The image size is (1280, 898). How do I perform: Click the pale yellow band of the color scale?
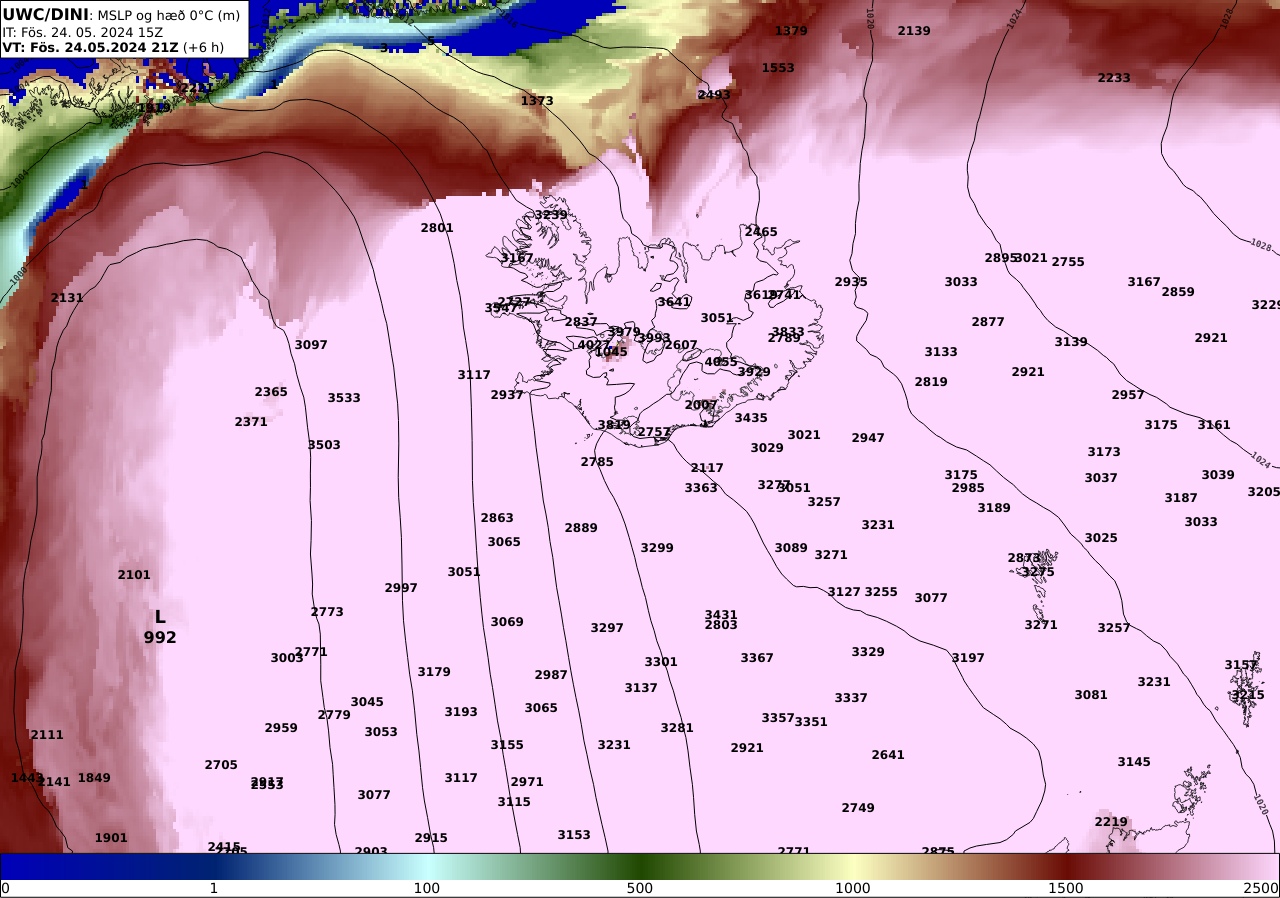point(853,866)
